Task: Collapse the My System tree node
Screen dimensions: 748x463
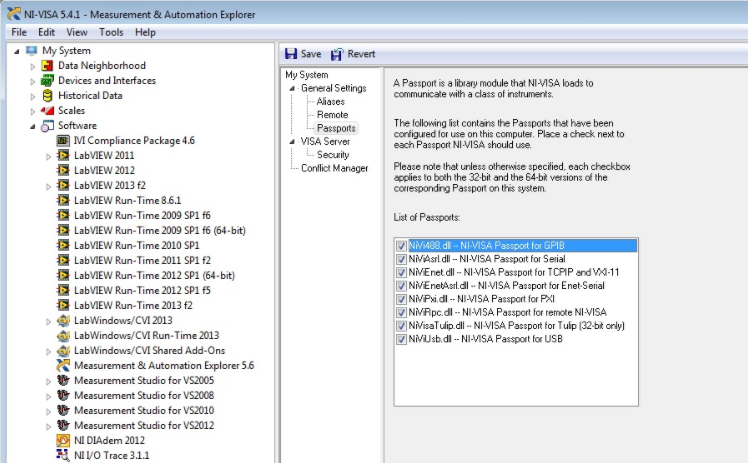Action: point(17,51)
